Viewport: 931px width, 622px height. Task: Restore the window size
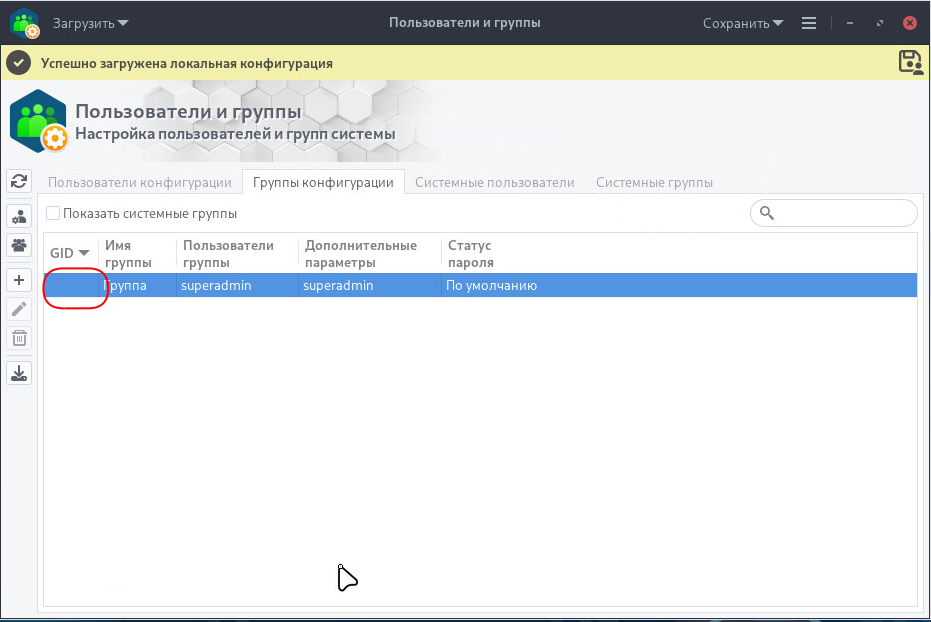coord(880,23)
